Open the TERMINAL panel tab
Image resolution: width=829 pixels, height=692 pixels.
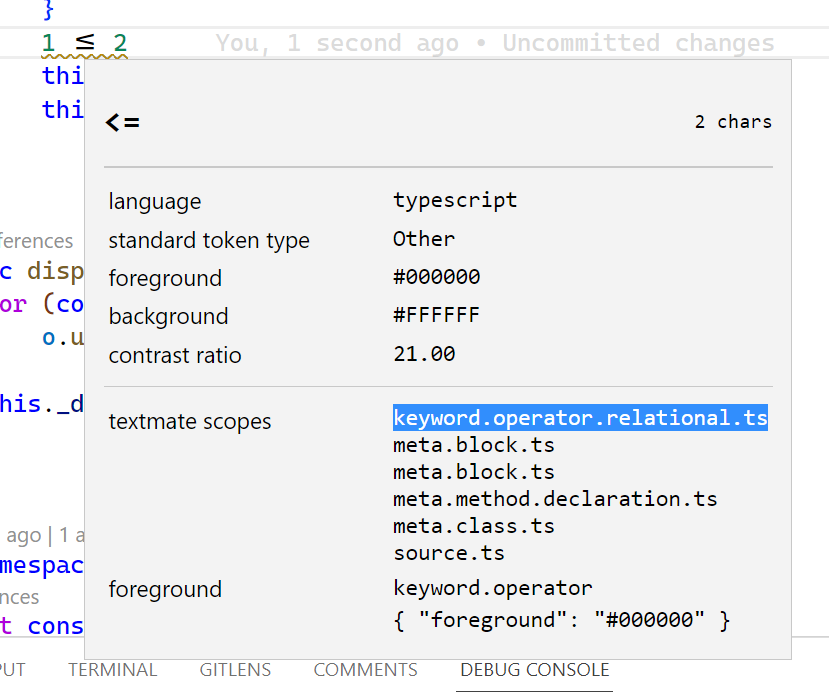tap(113, 670)
